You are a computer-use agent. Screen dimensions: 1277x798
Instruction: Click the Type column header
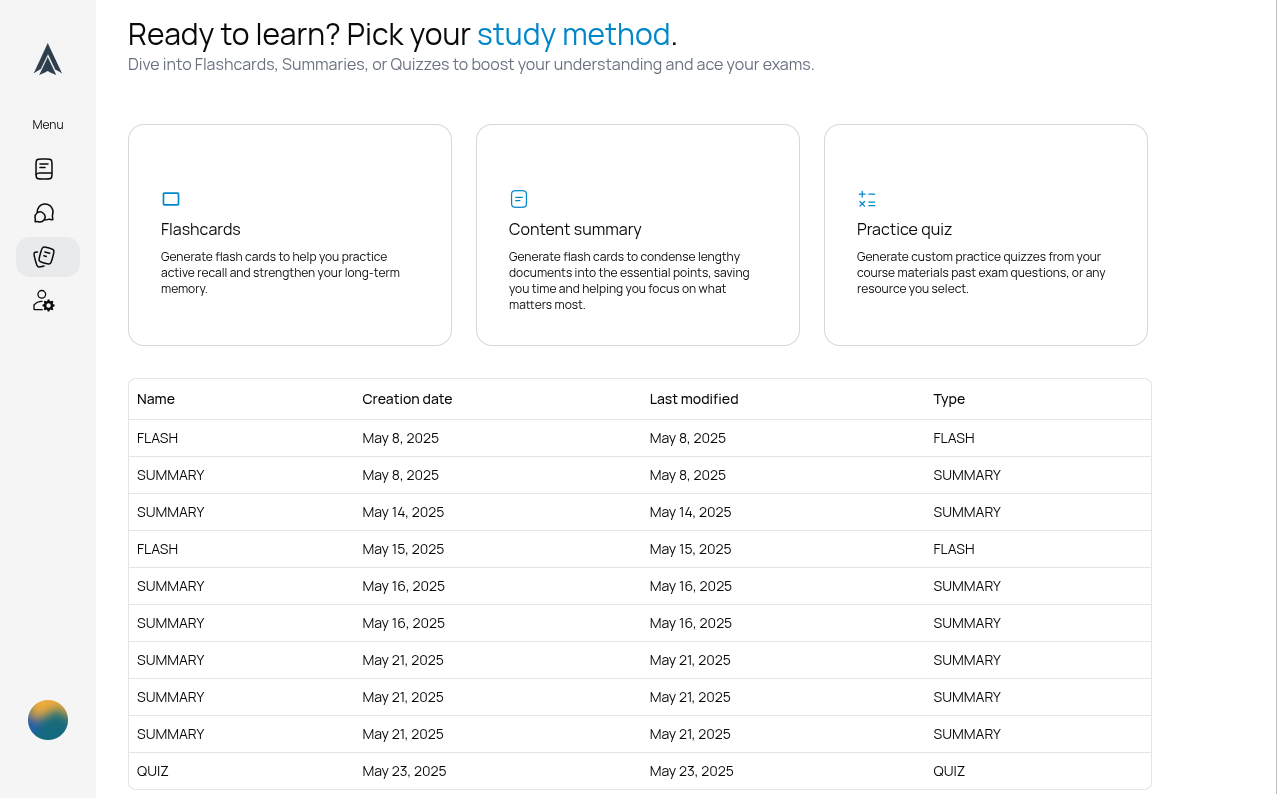pos(949,399)
